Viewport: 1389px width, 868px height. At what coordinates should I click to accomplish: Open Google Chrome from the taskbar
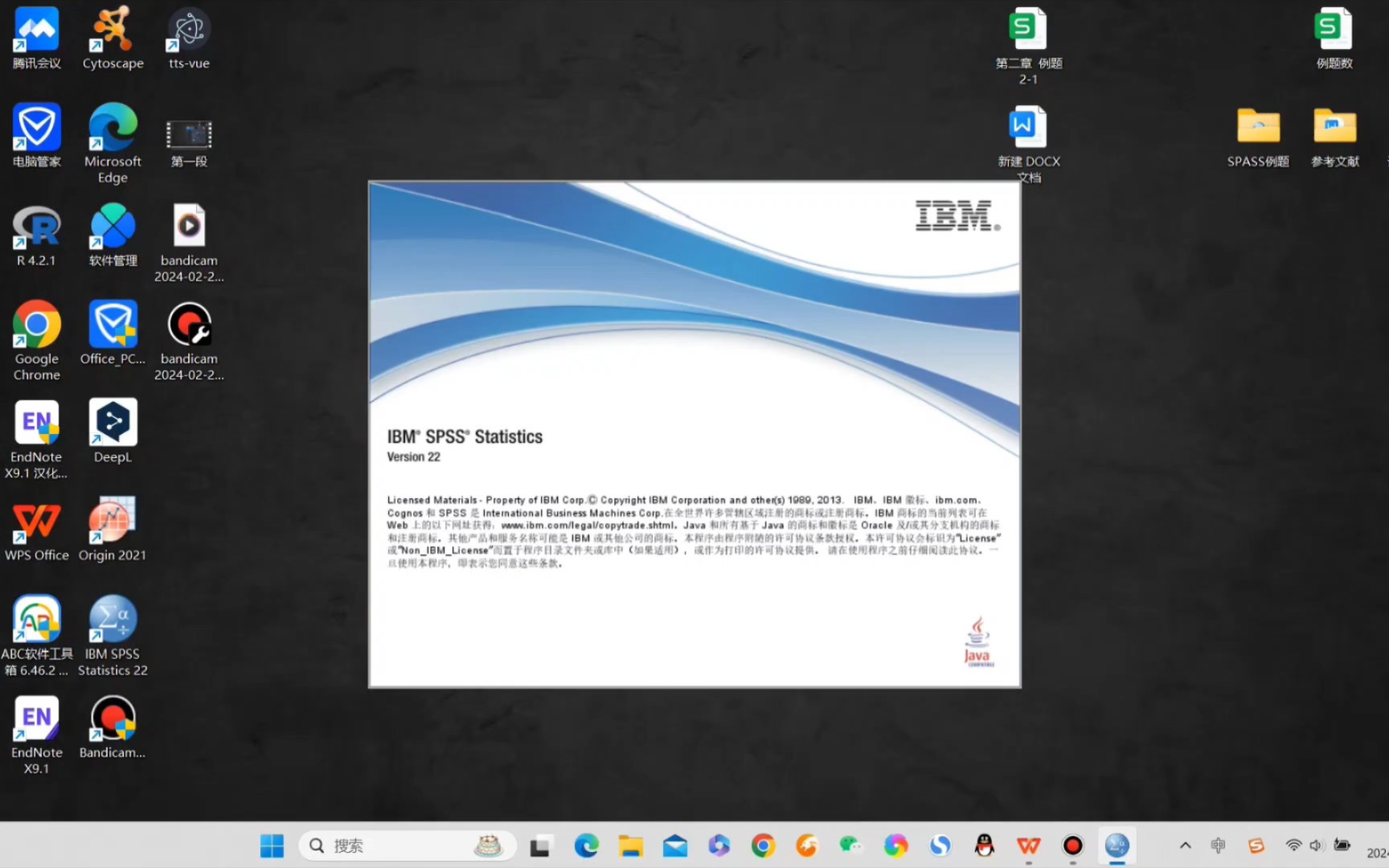coord(763,845)
